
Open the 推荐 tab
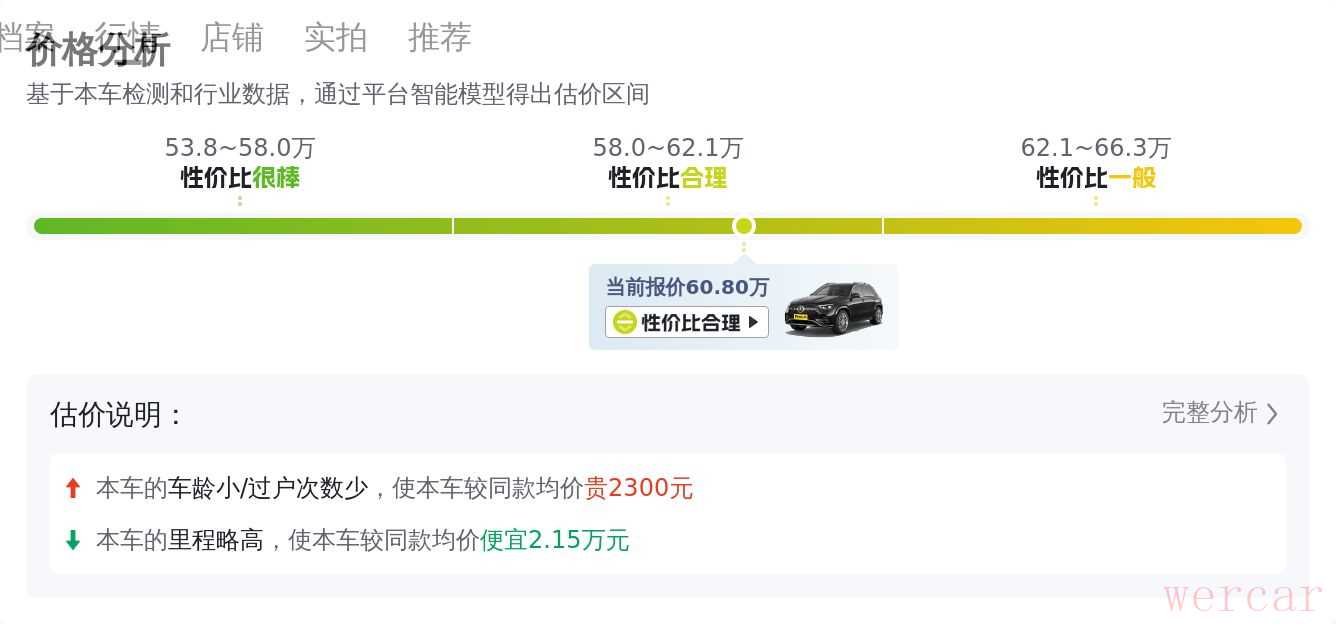click(x=440, y=38)
